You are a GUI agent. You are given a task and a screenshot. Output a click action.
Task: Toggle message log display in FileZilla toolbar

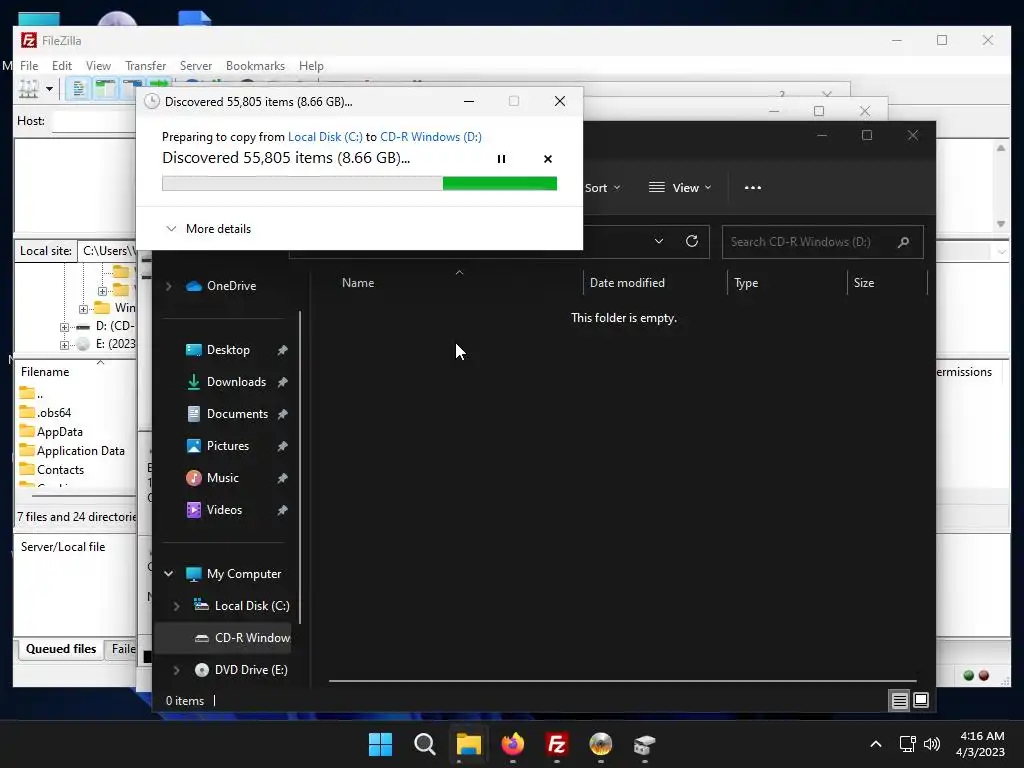78,88
